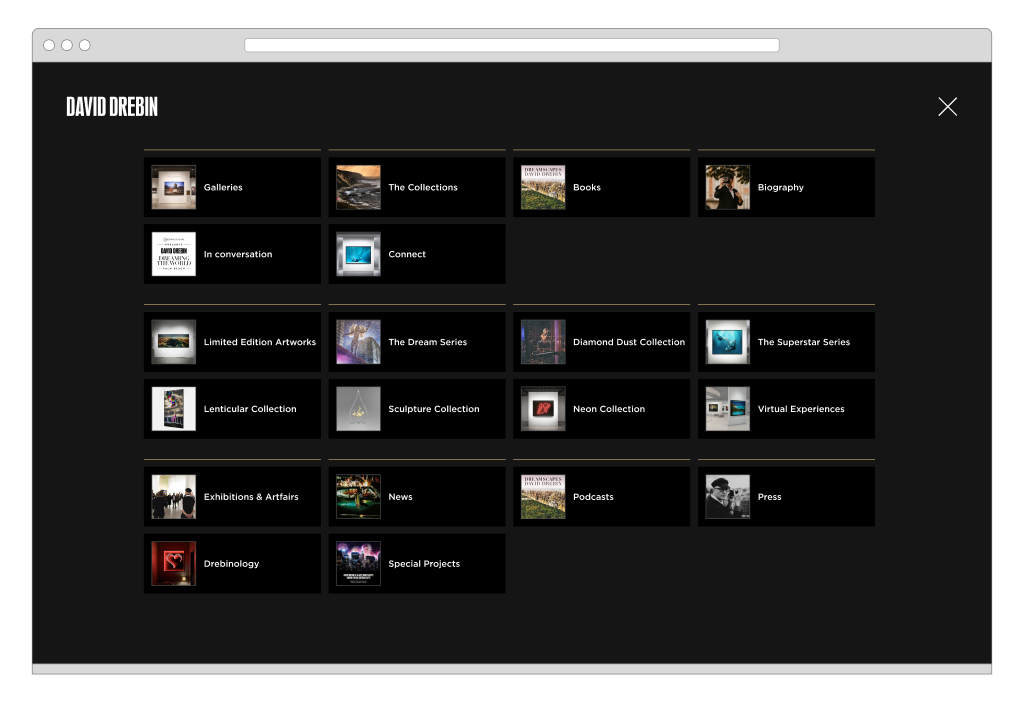Image resolution: width=1024 pixels, height=726 pixels.
Task: Click the In conversation poster thumbnail
Action: [x=174, y=255]
